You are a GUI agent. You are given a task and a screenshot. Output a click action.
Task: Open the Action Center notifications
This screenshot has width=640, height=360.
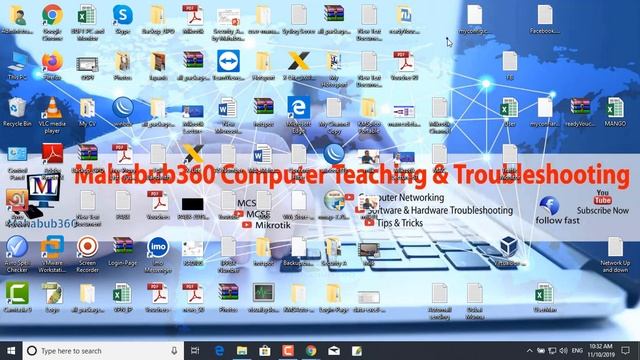point(626,351)
